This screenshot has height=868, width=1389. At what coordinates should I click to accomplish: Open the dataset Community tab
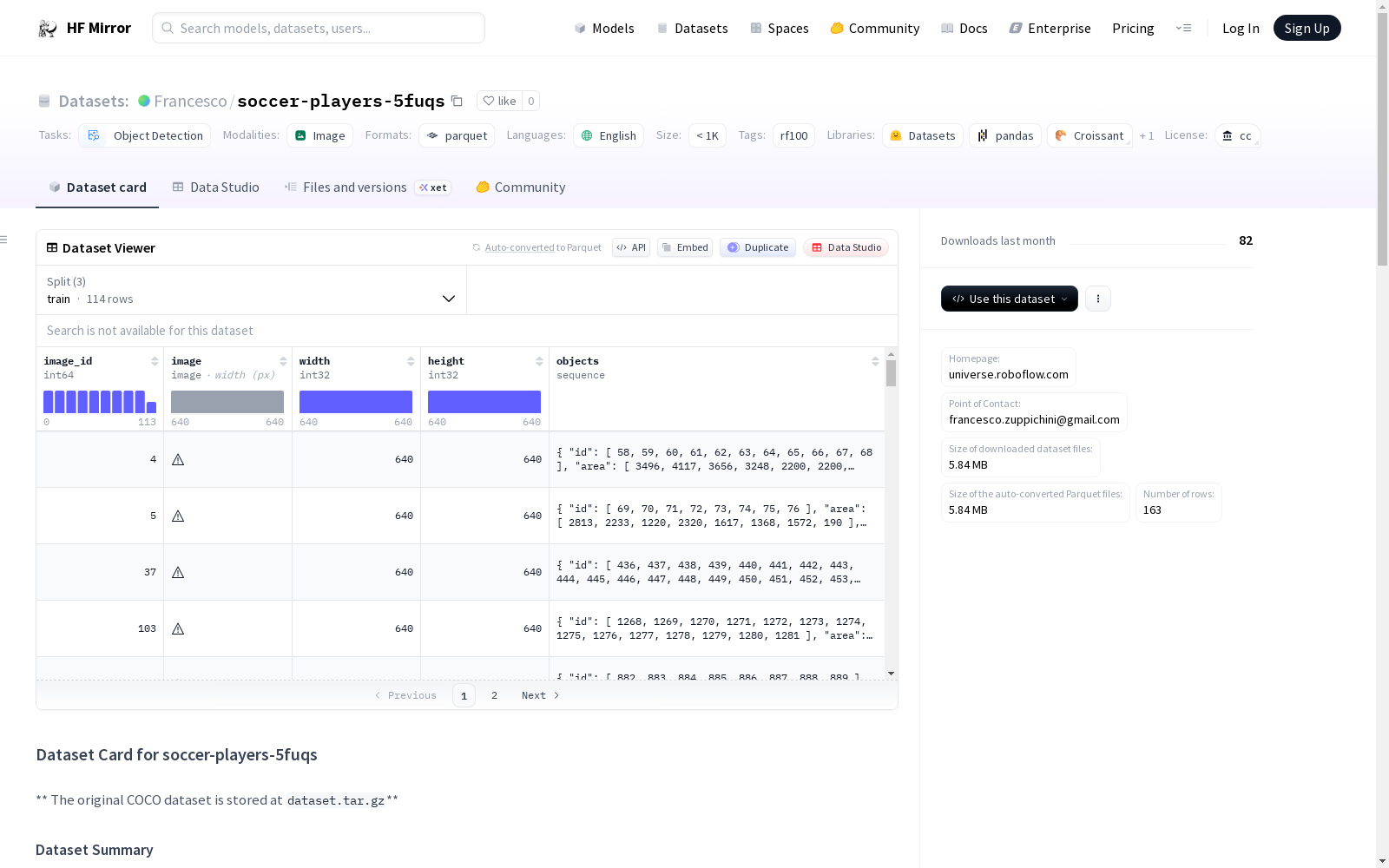[521, 187]
